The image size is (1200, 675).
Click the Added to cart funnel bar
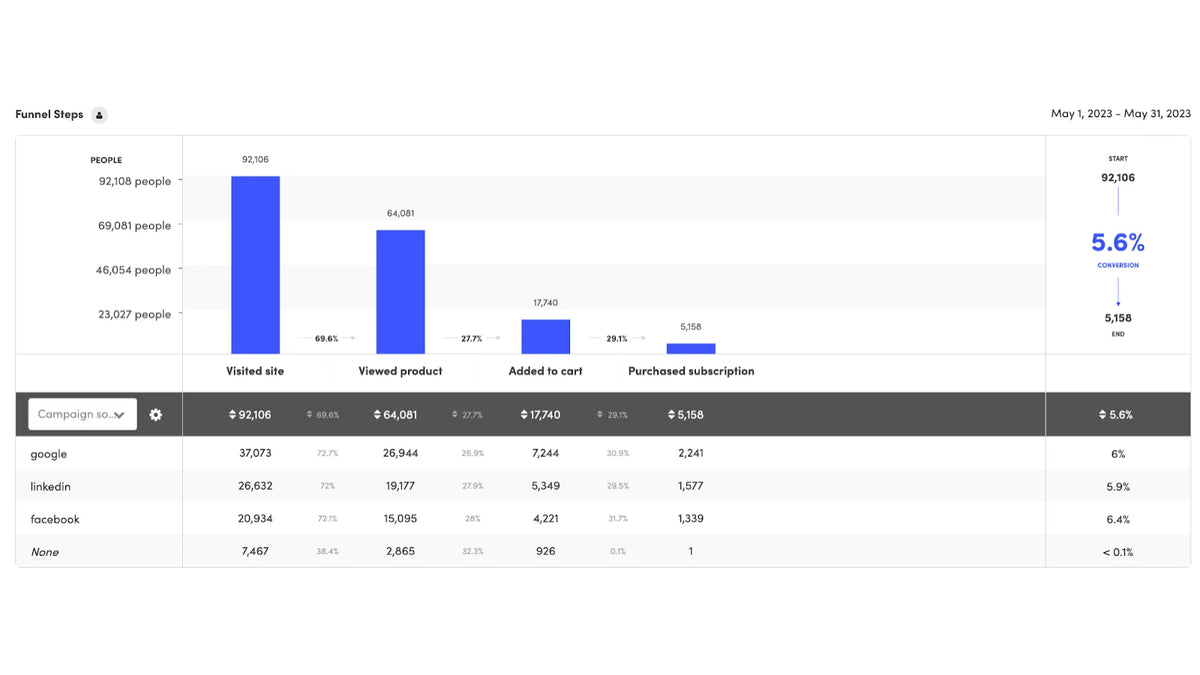[545, 337]
